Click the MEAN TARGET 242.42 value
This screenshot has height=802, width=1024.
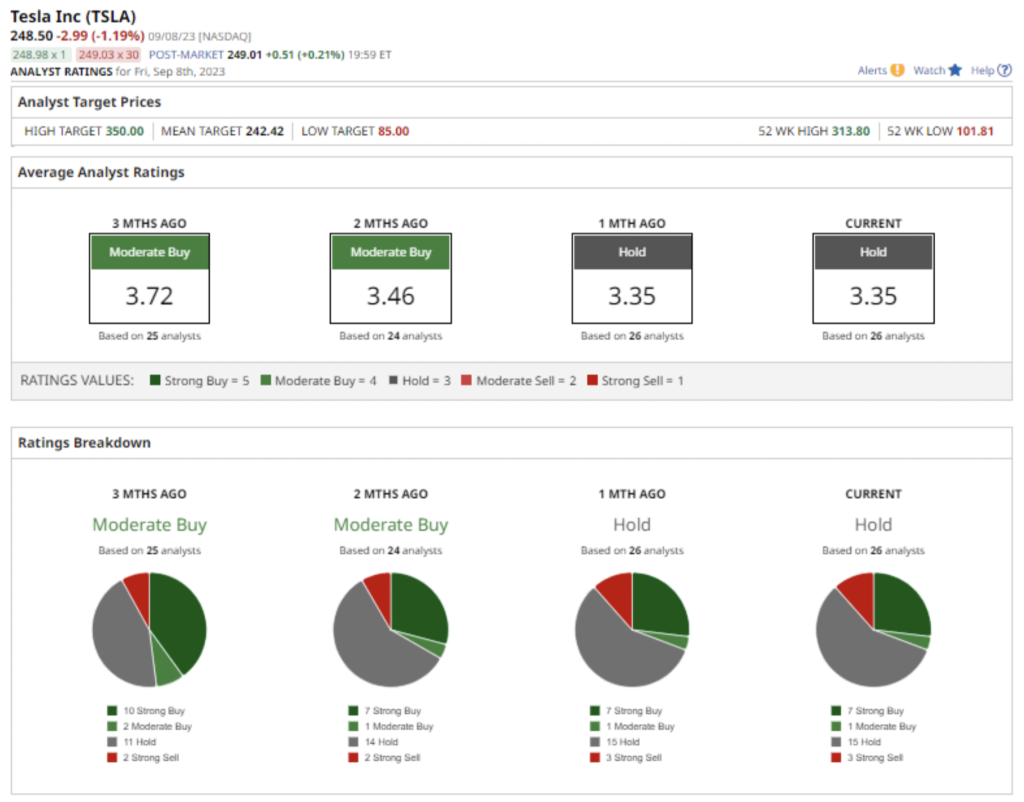tap(264, 131)
